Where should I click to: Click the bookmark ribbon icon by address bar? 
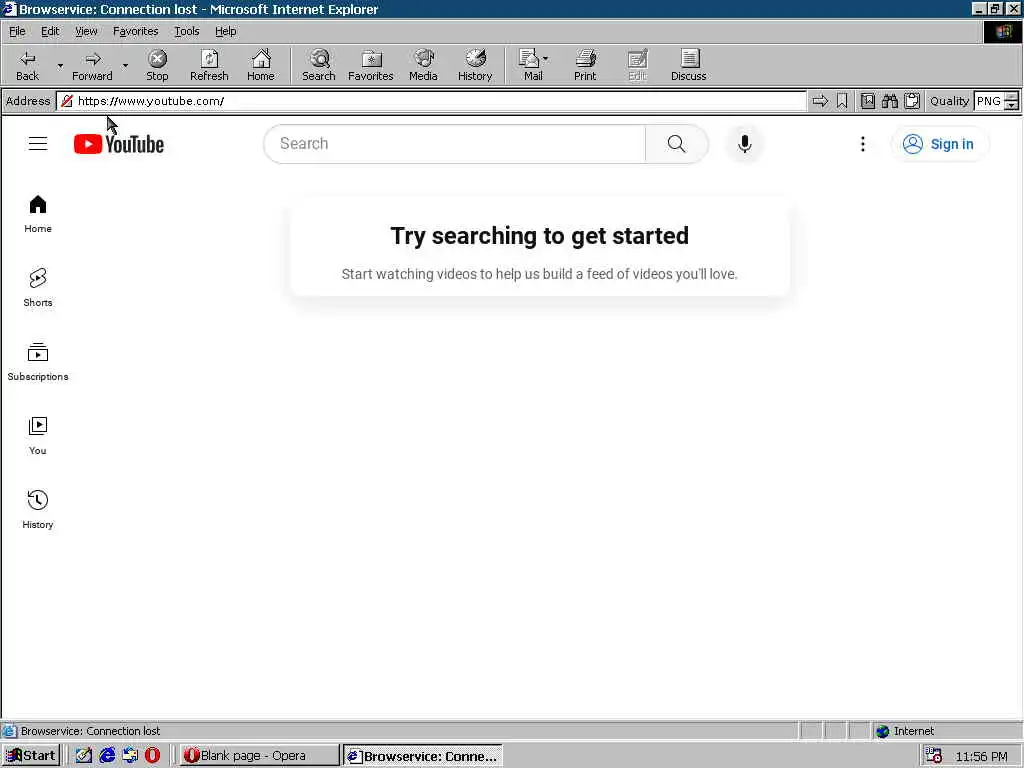(x=842, y=101)
